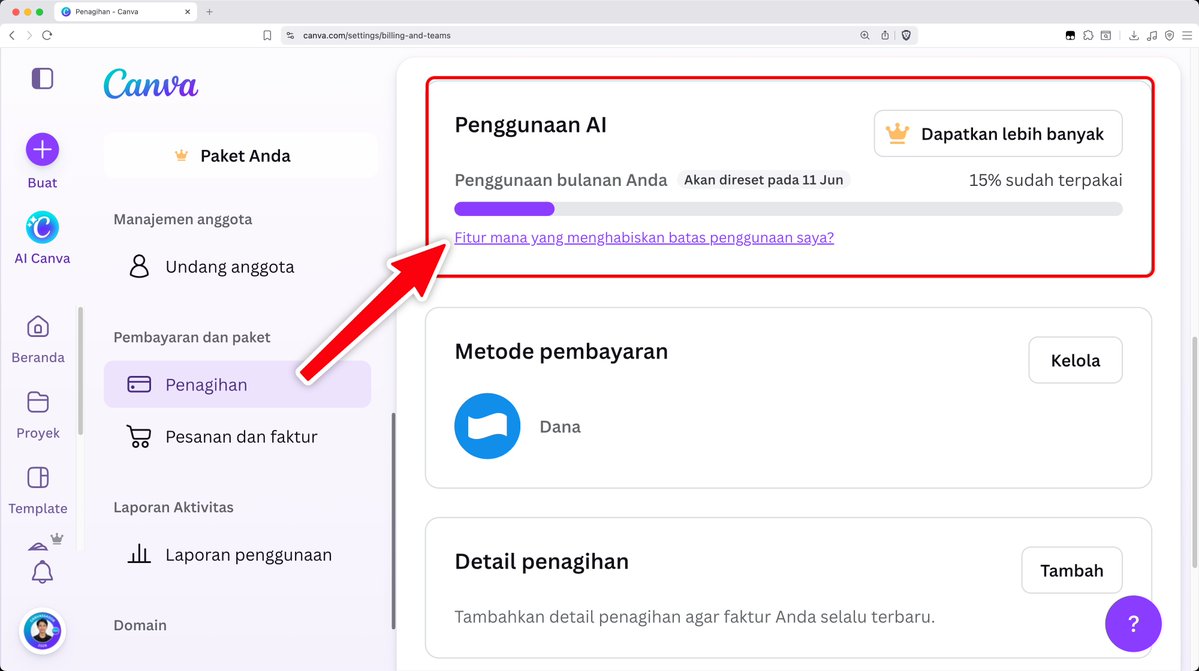
Task: Click '15% sudah terpakai' text
Action: [1045, 180]
